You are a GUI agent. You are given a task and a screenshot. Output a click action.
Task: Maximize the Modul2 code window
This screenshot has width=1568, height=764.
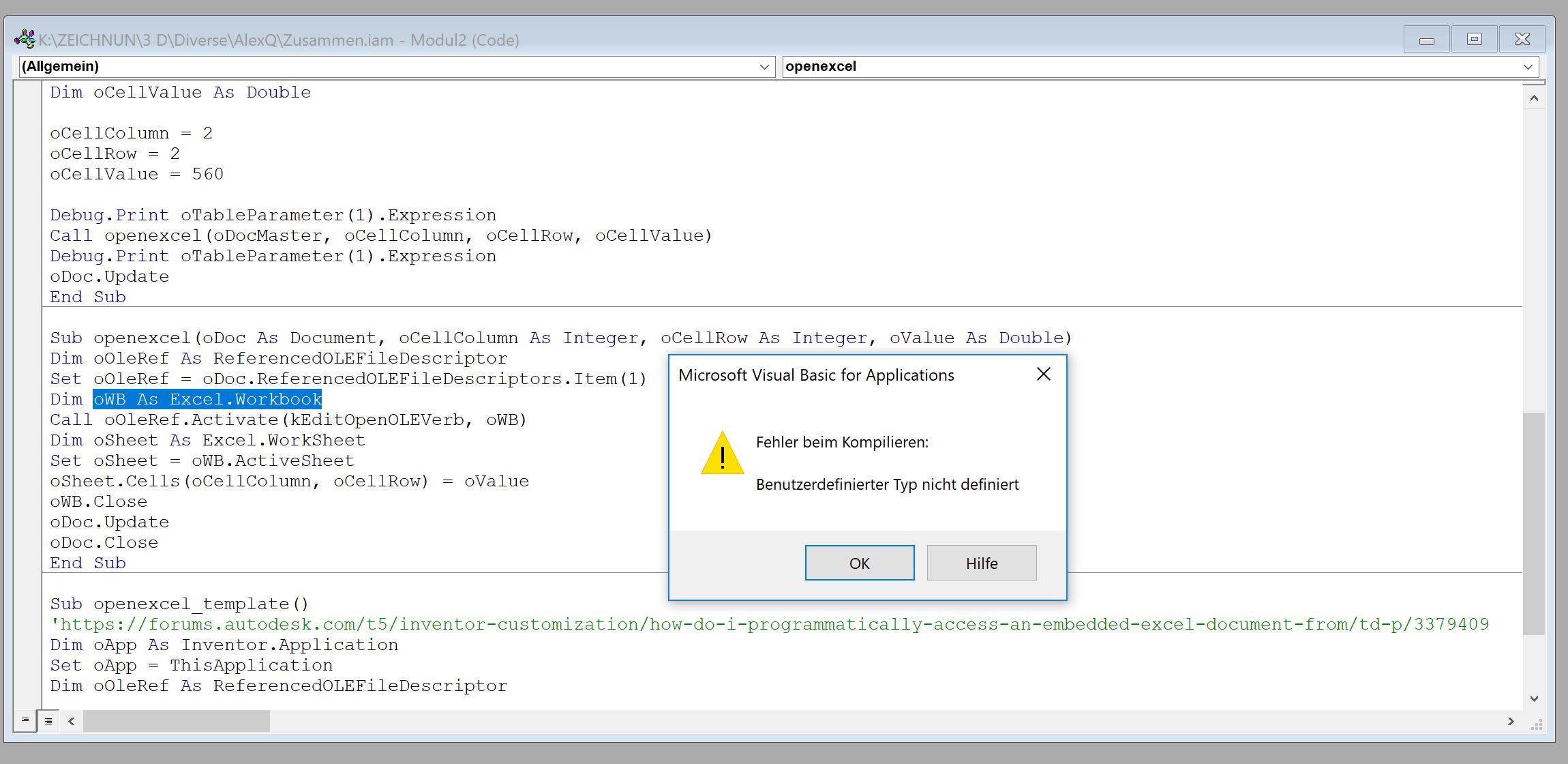(1474, 40)
